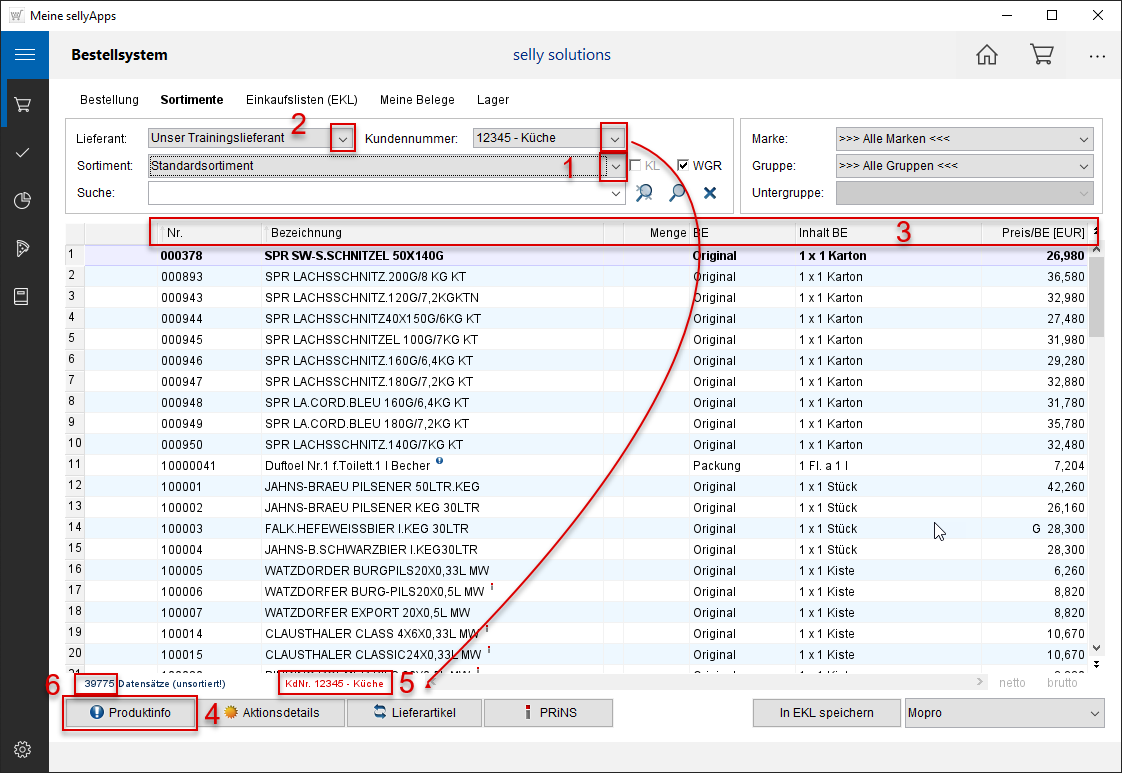Click the checkmark icon in left sidebar

coord(24,152)
